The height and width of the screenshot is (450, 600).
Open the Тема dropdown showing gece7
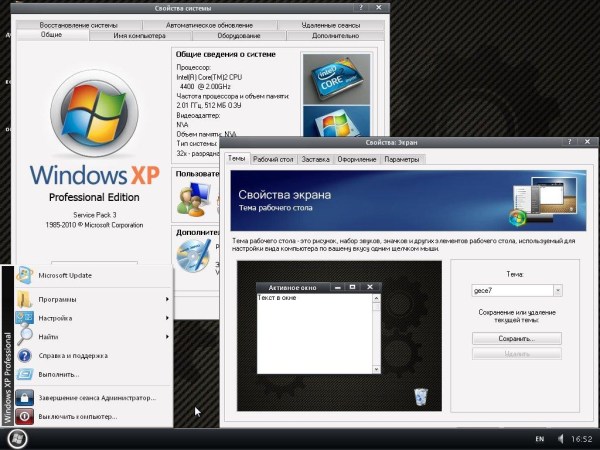click(x=557, y=290)
